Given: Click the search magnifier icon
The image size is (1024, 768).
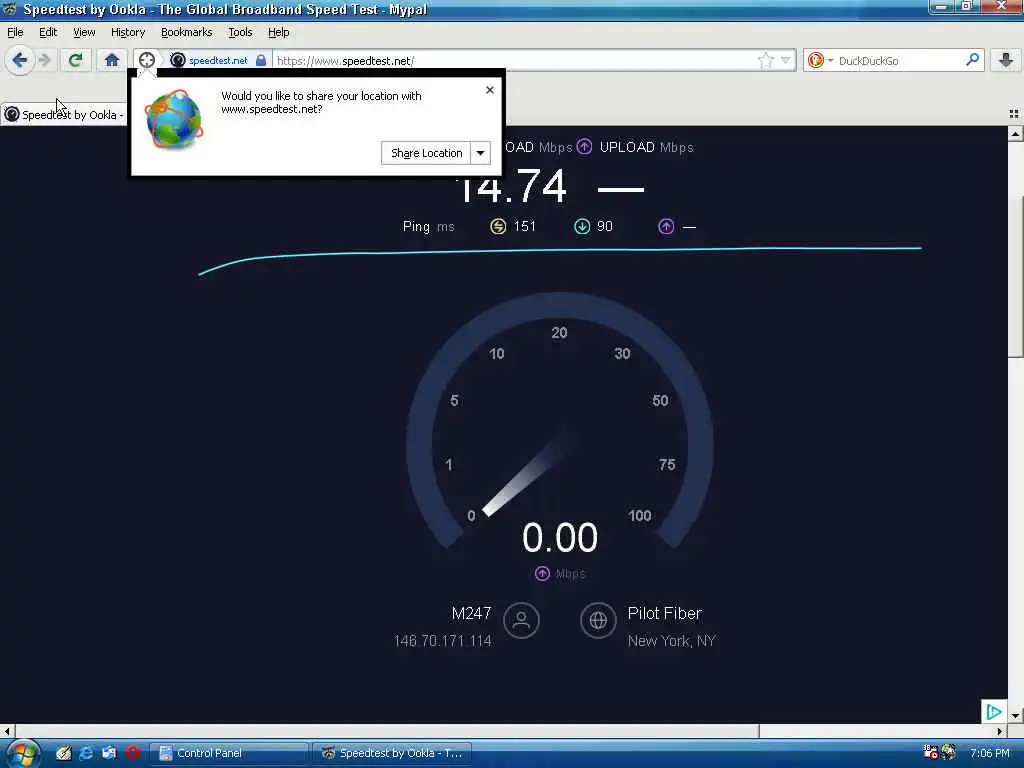Looking at the screenshot, I should coord(972,60).
